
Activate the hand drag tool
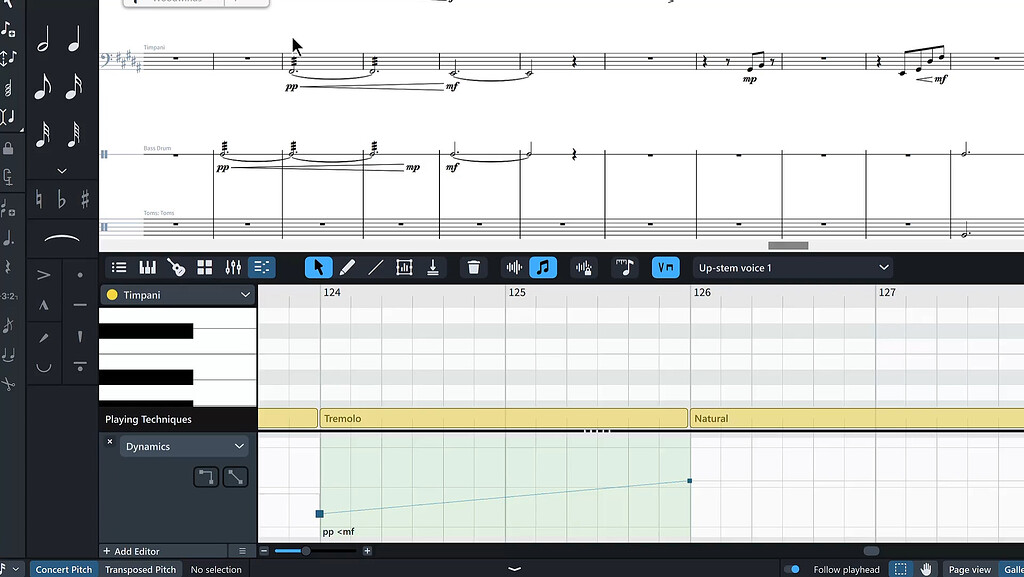pos(927,569)
